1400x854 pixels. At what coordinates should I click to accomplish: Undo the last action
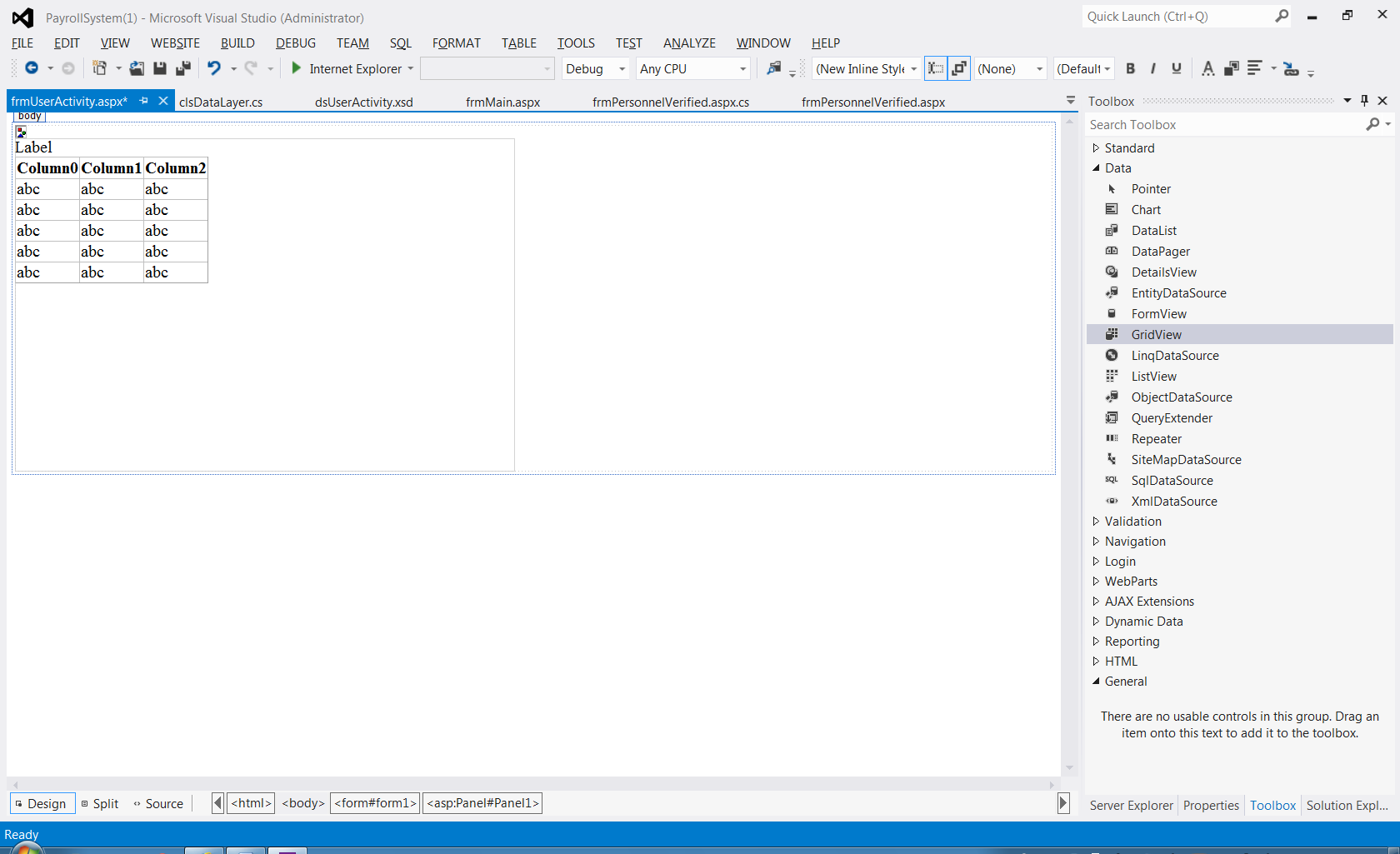214,68
